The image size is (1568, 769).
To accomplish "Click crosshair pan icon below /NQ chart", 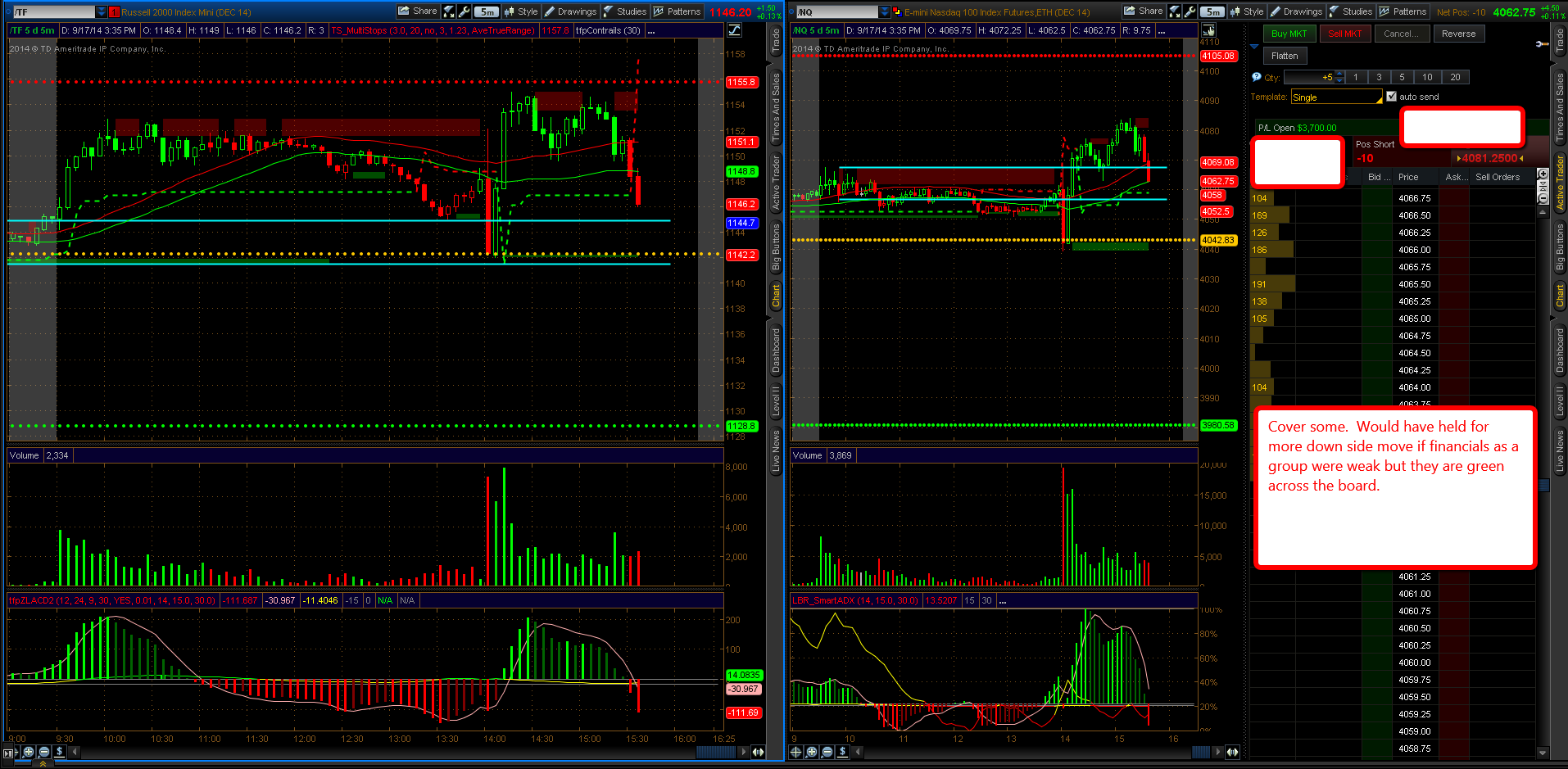I will [x=795, y=752].
